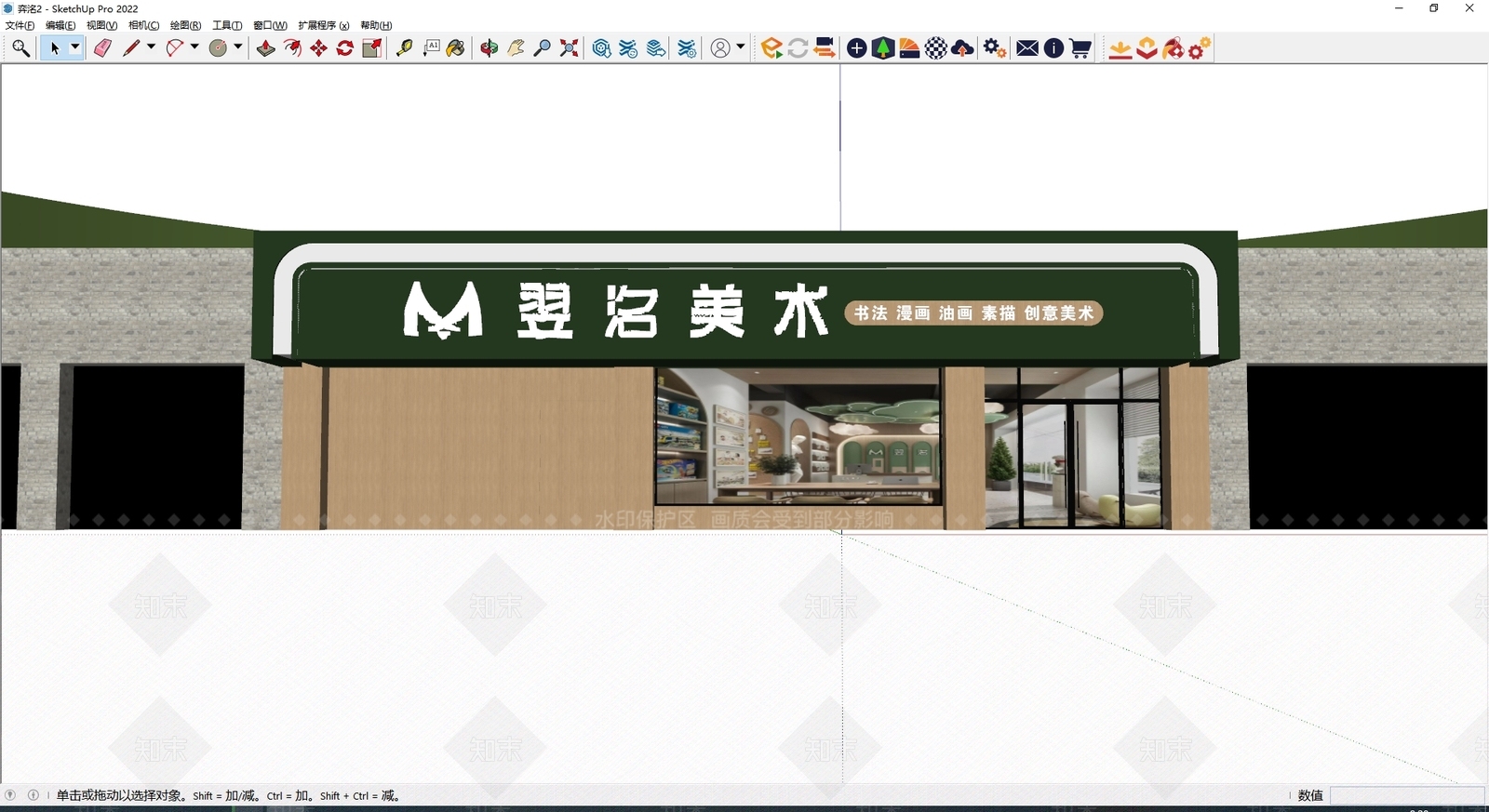
Task: Open the Circle shapes dropdown arrow
Action: click(x=238, y=47)
